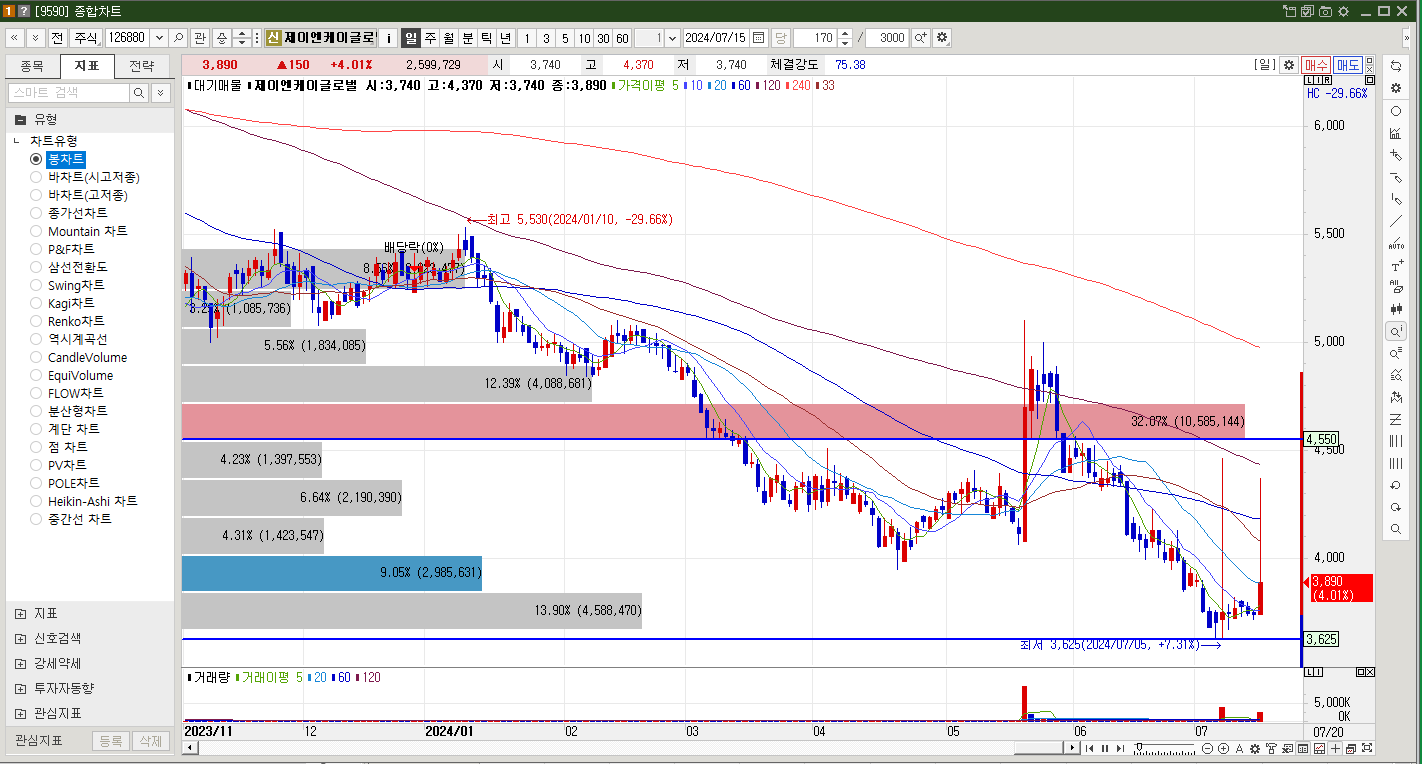Select Mountain 차트 radio option
The image size is (1422, 764).
point(36,231)
